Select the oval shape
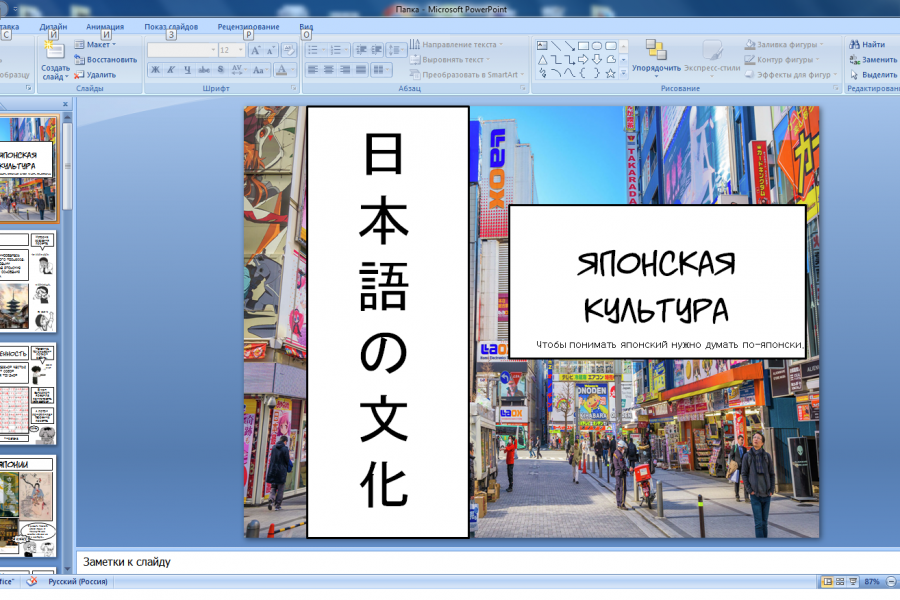This screenshot has height=600, width=900. pos(597,45)
